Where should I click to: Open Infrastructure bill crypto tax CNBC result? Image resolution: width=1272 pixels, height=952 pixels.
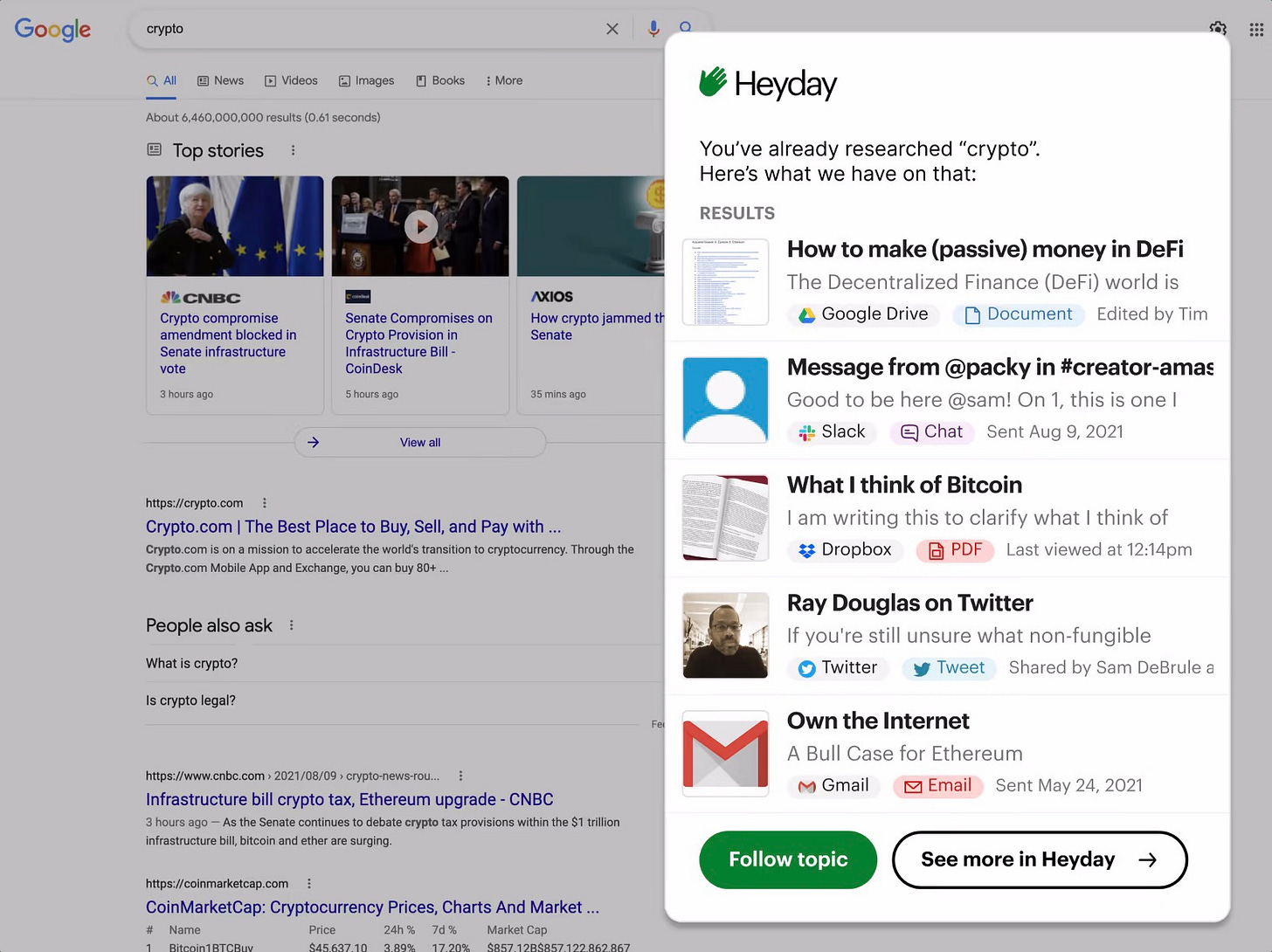(x=349, y=799)
